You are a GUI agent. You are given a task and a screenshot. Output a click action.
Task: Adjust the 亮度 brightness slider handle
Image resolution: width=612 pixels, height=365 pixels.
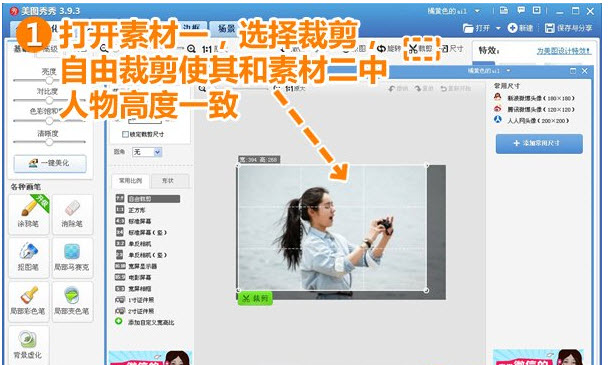(49, 80)
